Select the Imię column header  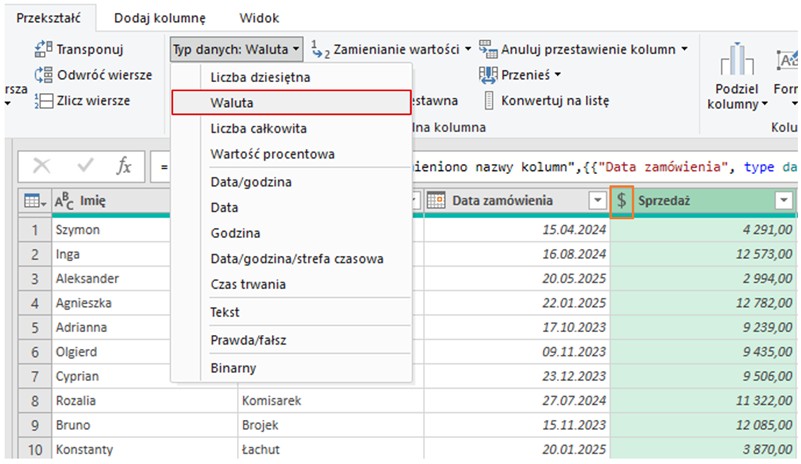coord(92,201)
